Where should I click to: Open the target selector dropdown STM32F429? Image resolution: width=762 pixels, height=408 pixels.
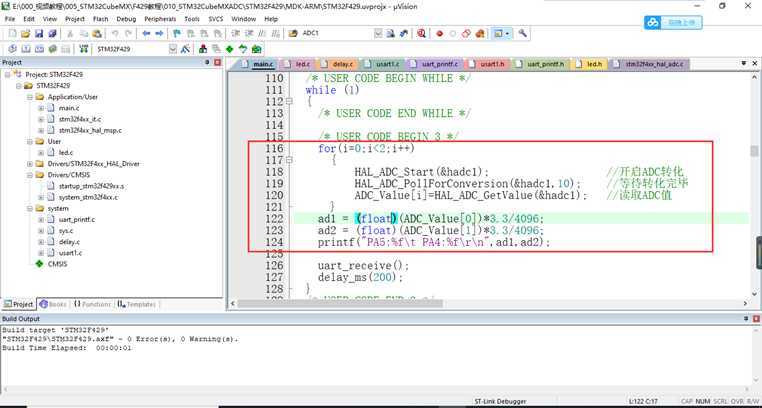coord(173,49)
